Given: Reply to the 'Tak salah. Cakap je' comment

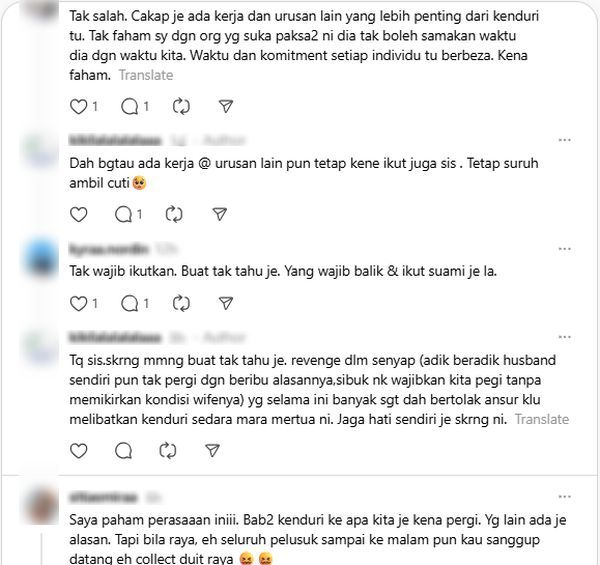Looking at the screenshot, I should [130, 107].
